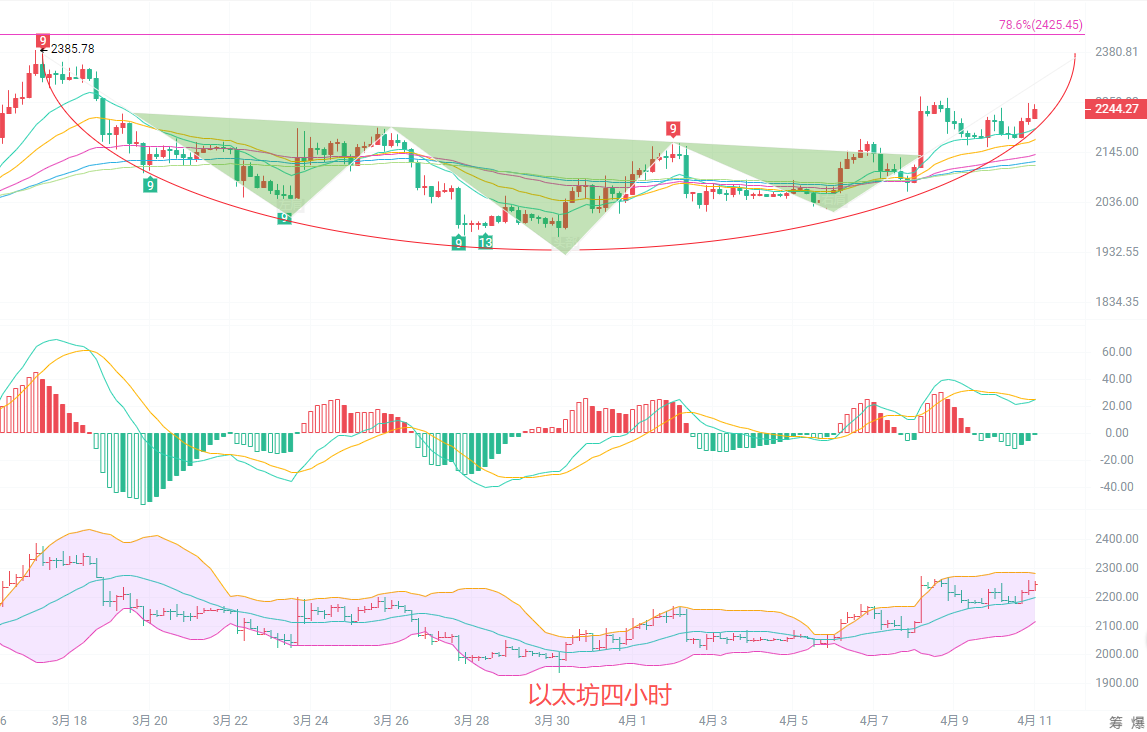Click the green 9 marker near March 20
1147x732 pixels.
click(x=149, y=184)
